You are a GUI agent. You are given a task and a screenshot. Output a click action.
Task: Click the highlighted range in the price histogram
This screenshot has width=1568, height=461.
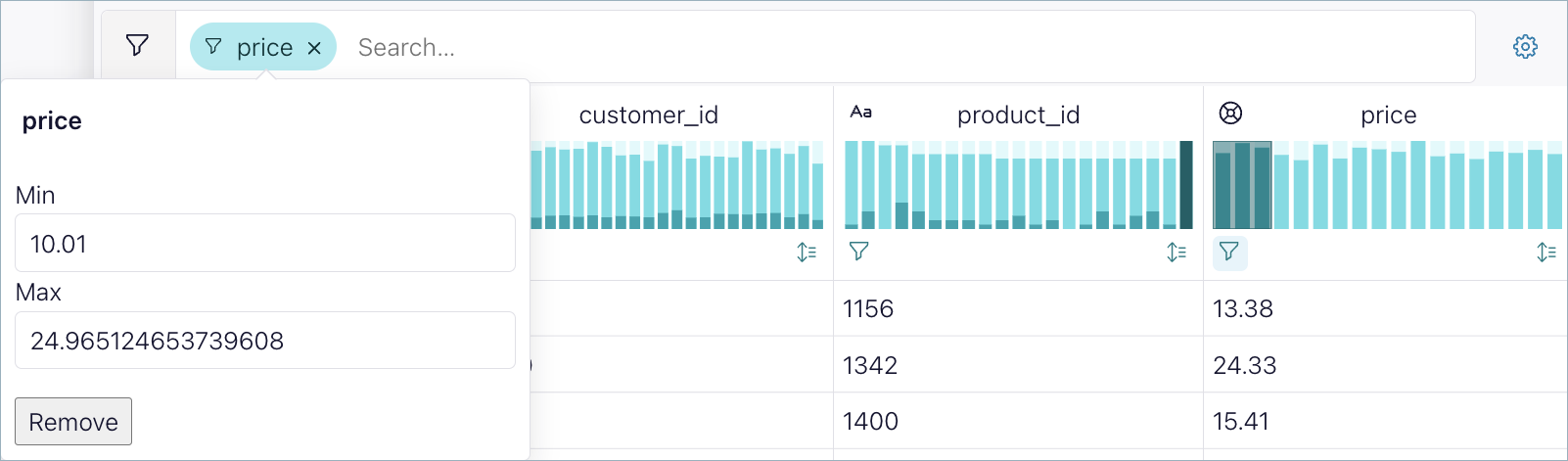[x=1242, y=185]
